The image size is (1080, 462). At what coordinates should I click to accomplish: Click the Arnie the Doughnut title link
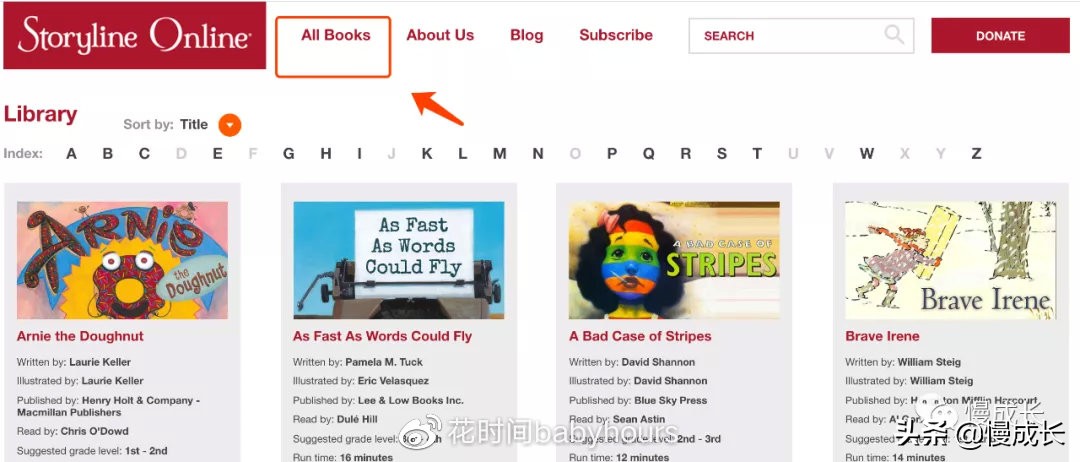[x=80, y=336]
